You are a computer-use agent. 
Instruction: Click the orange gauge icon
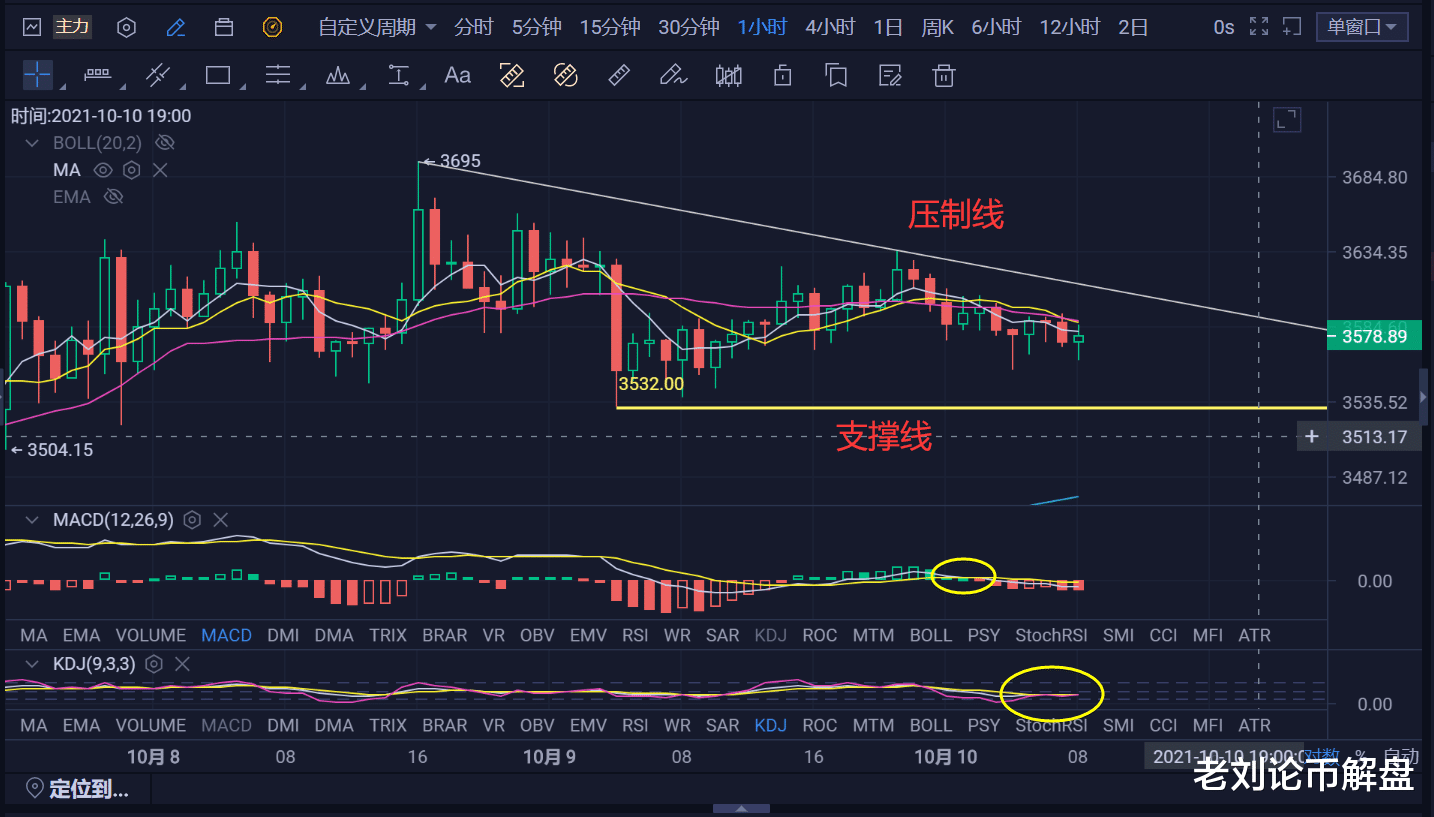tap(272, 27)
